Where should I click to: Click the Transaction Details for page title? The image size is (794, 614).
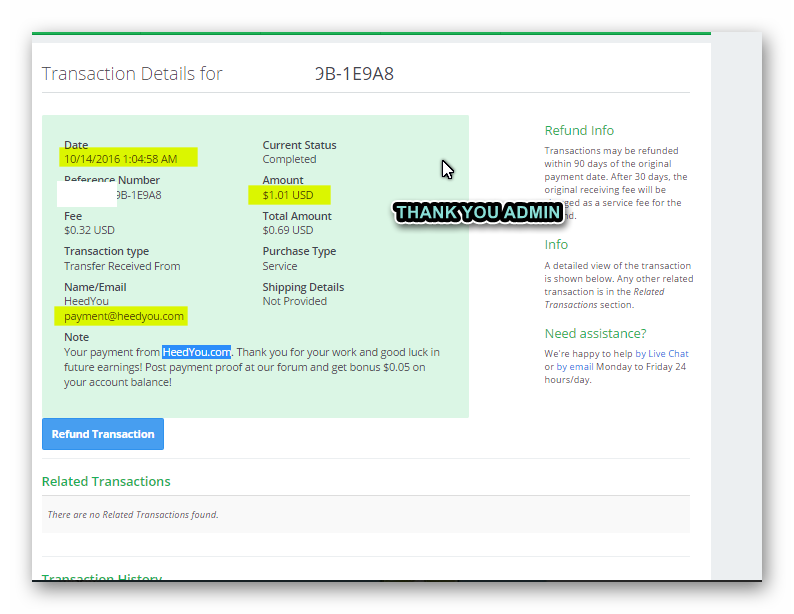coord(132,74)
